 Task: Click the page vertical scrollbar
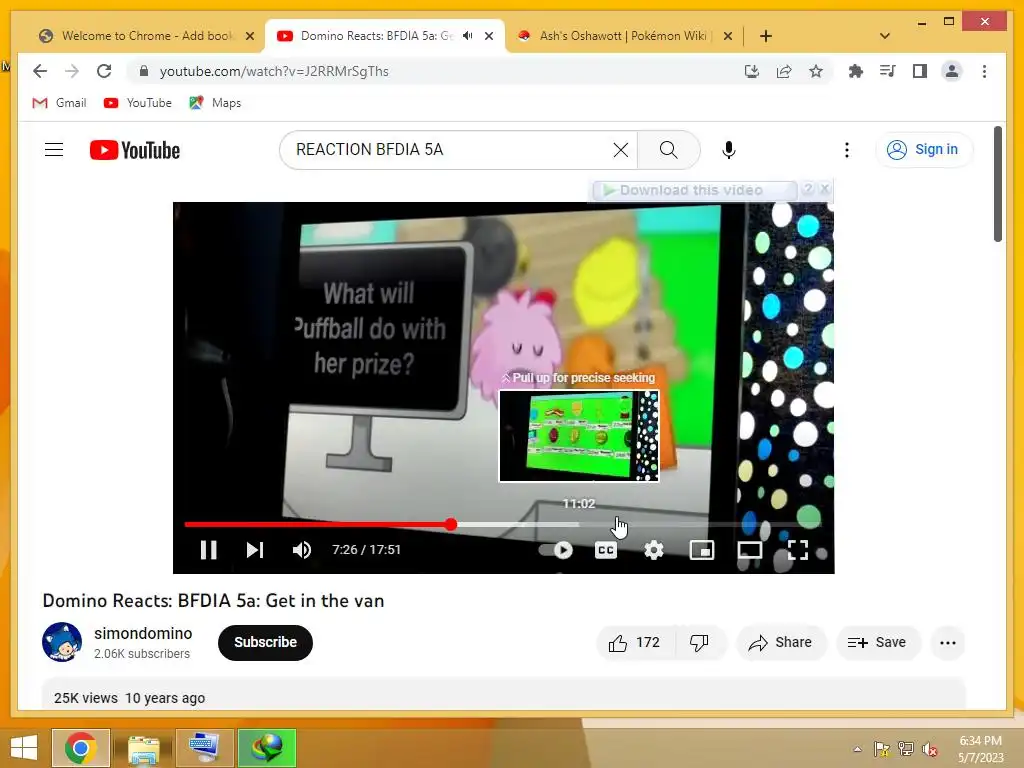997,184
